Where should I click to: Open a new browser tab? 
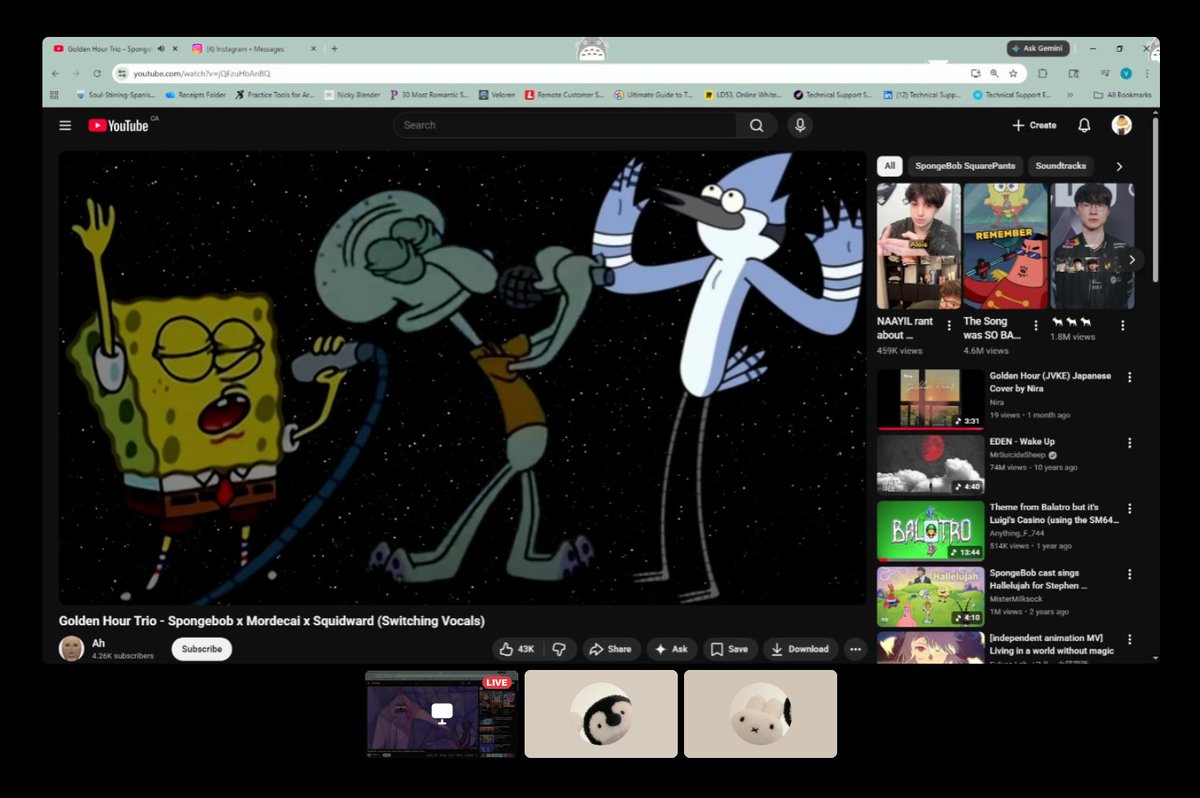[334, 48]
